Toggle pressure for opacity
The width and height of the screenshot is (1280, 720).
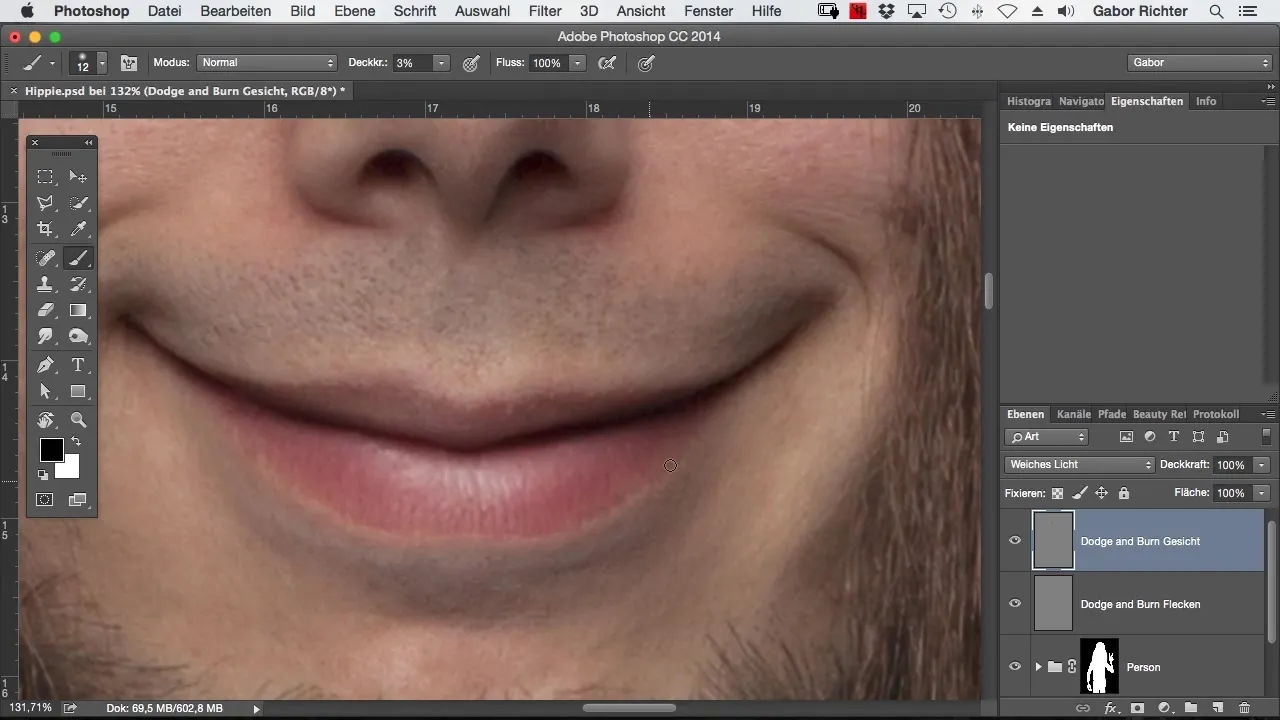click(472, 63)
